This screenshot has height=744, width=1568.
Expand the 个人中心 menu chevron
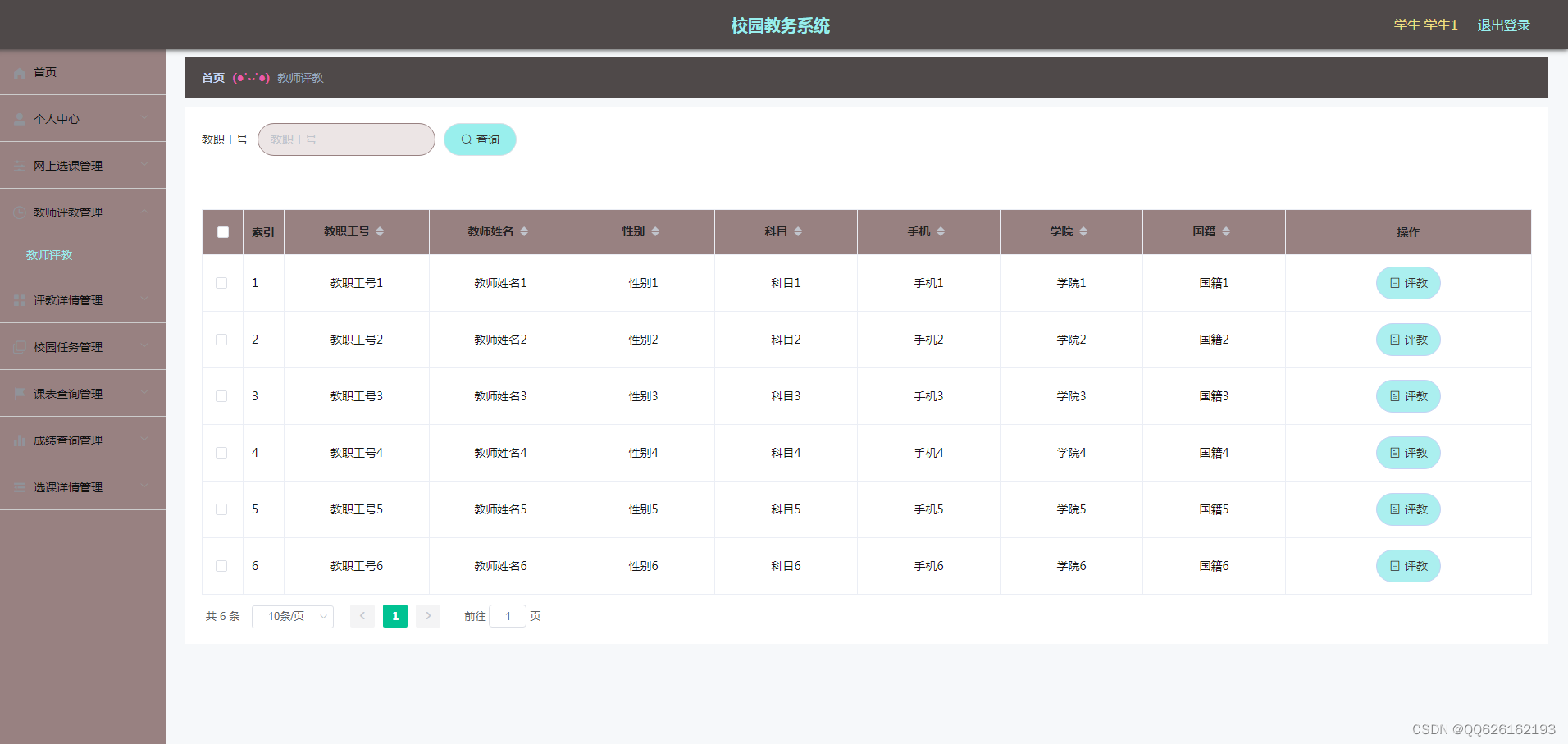(x=144, y=119)
